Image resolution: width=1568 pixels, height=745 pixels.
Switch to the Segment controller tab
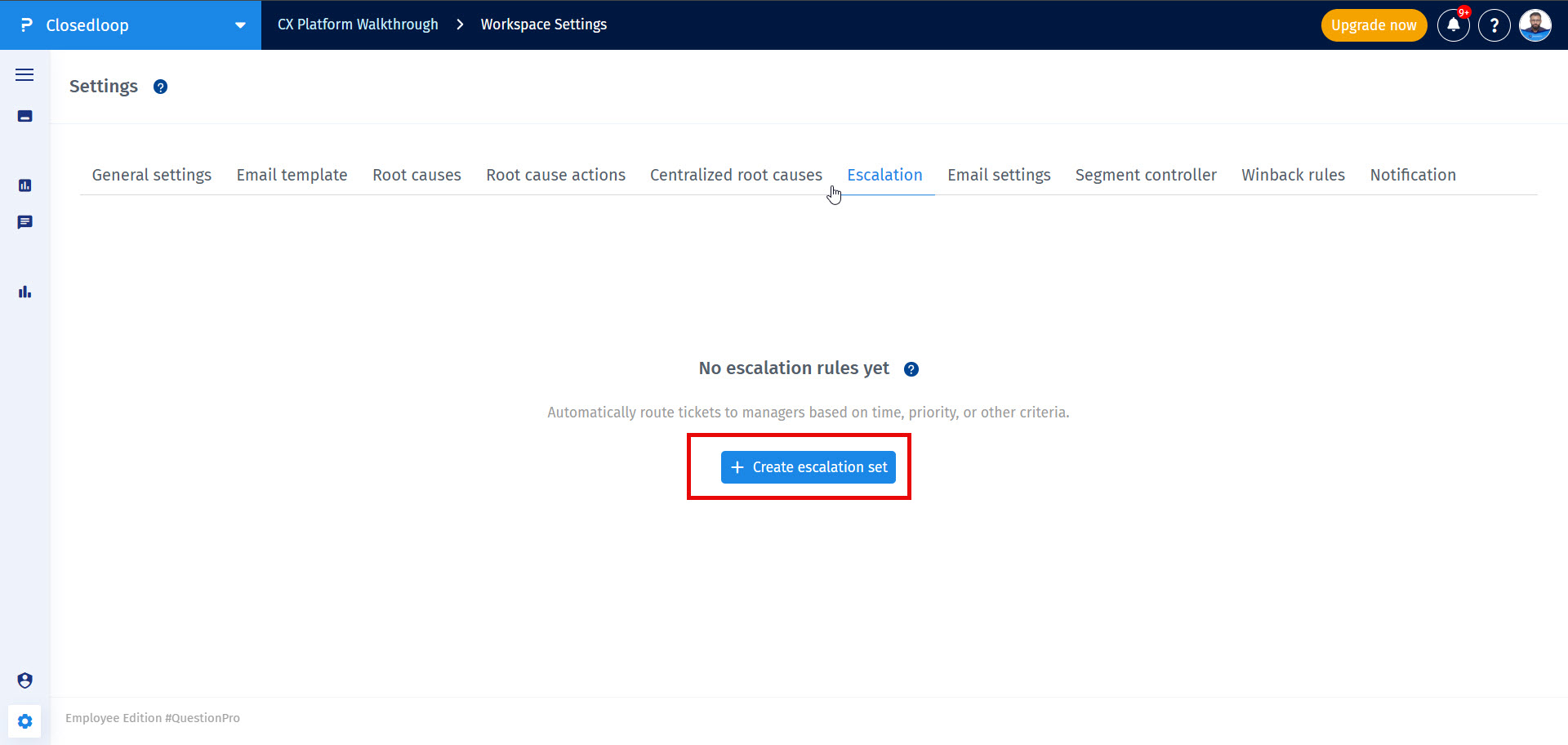[1146, 175]
